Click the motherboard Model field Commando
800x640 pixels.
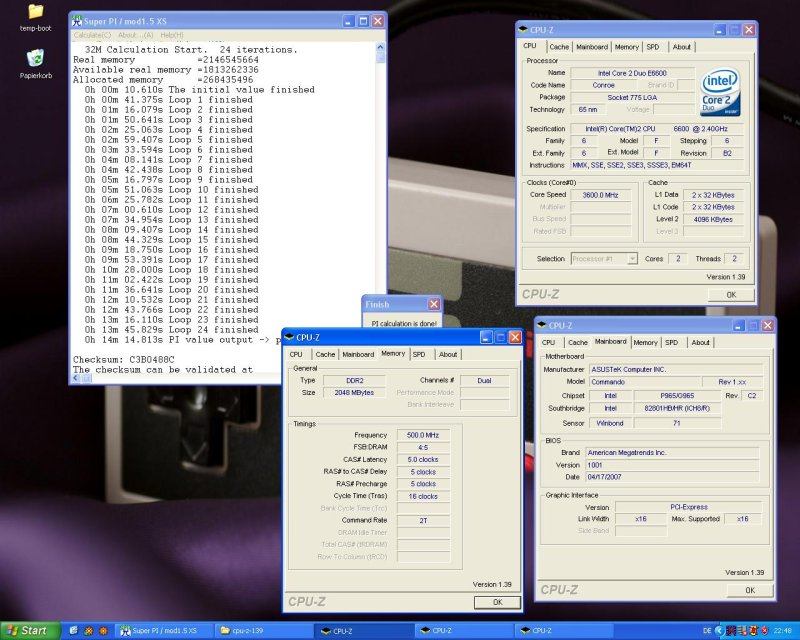click(644, 382)
